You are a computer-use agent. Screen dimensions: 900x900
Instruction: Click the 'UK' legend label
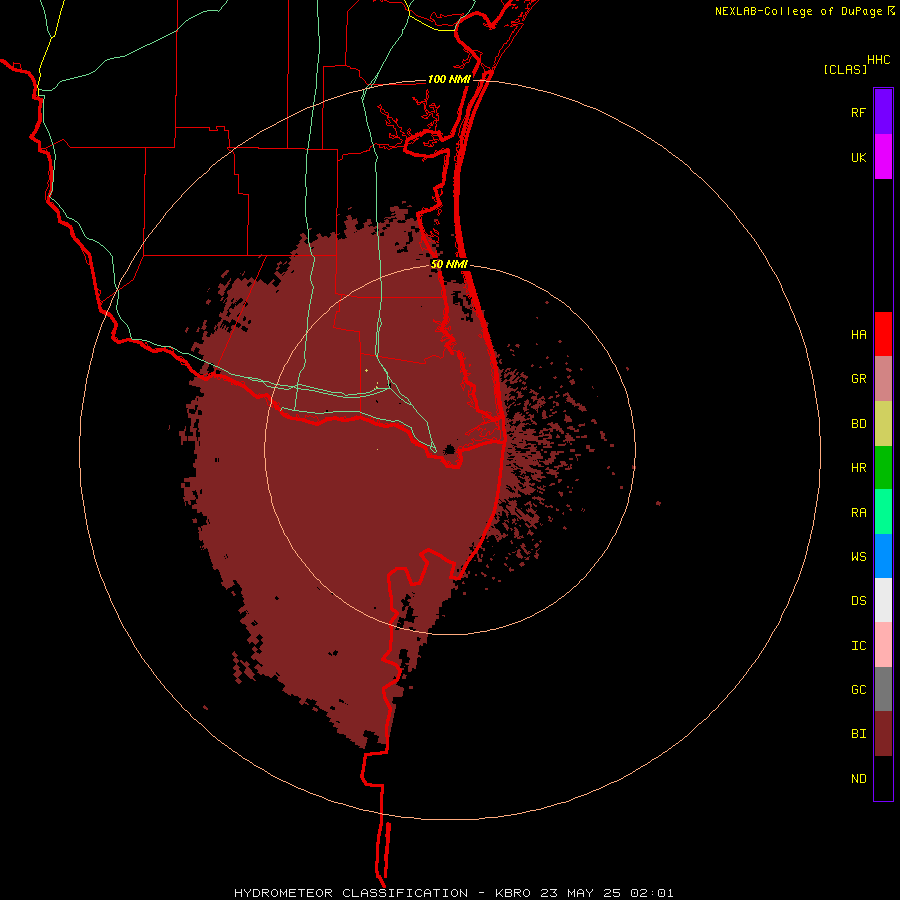point(858,157)
